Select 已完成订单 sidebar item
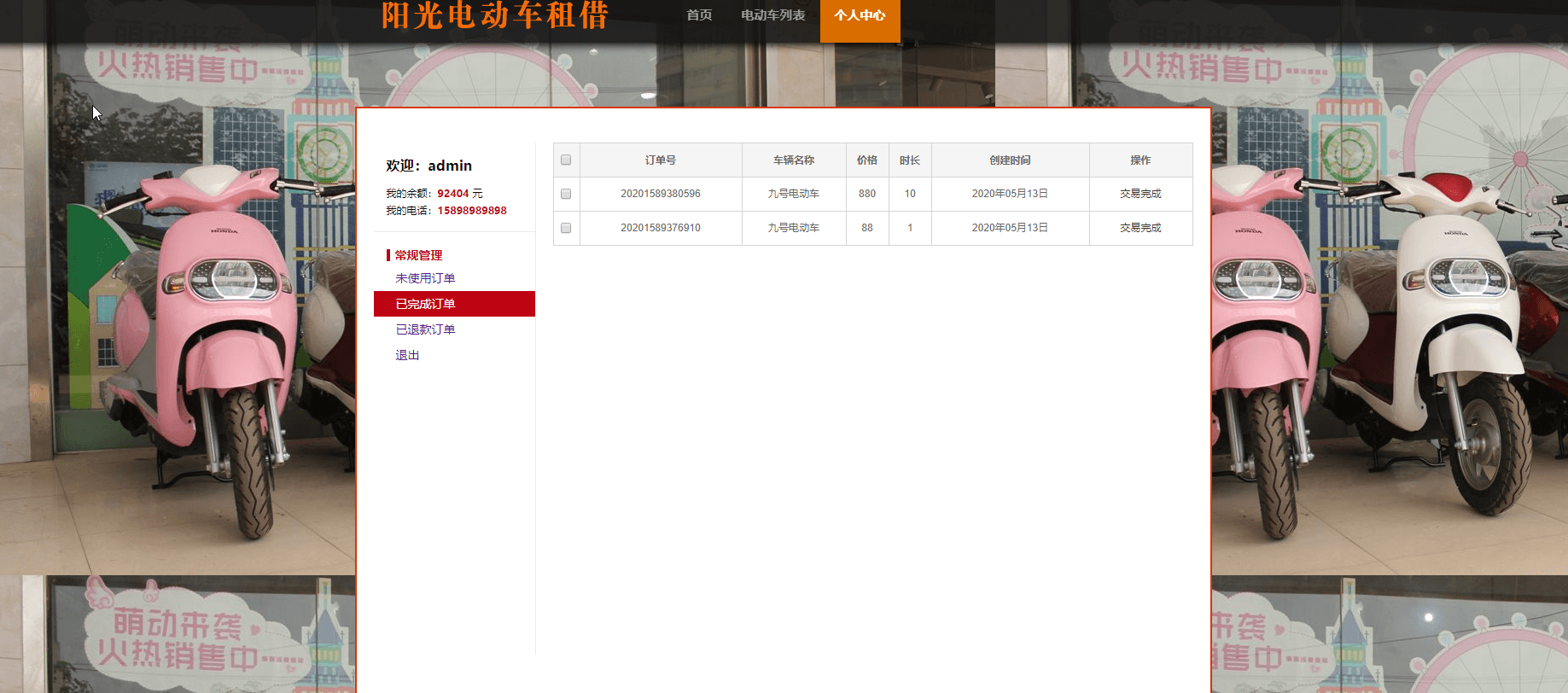The image size is (1568, 693). pos(425,304)
